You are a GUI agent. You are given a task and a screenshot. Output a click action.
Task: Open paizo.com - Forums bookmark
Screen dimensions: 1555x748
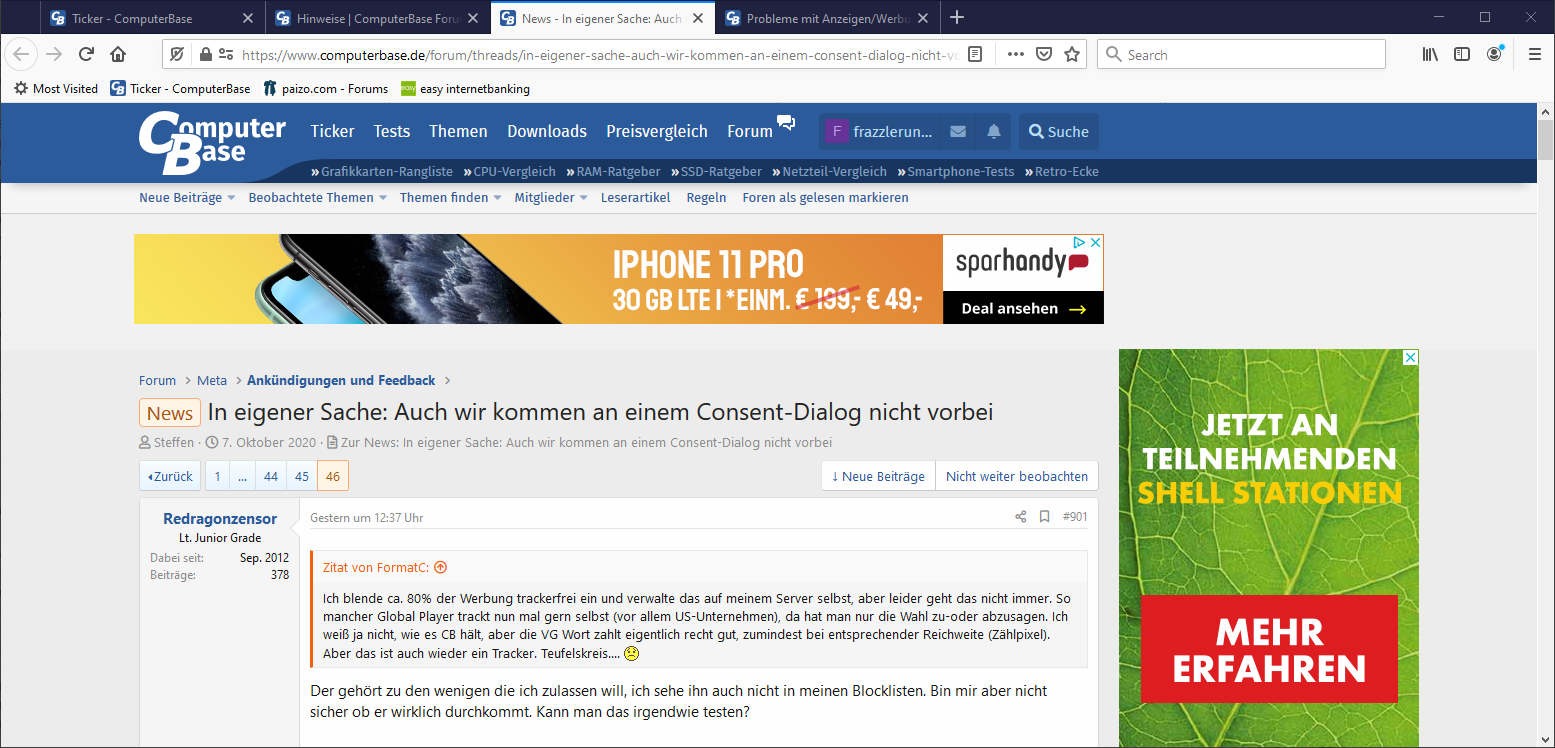pos(326,89)
